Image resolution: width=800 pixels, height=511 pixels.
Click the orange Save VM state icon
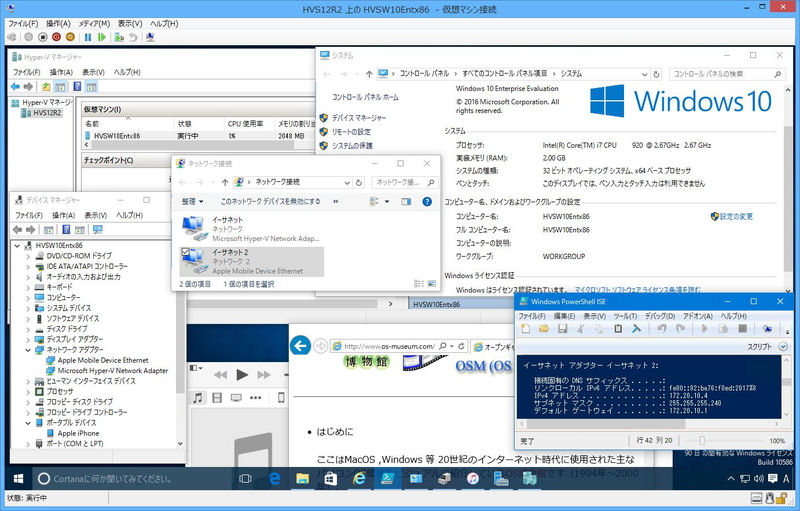(x=70, y=37)
